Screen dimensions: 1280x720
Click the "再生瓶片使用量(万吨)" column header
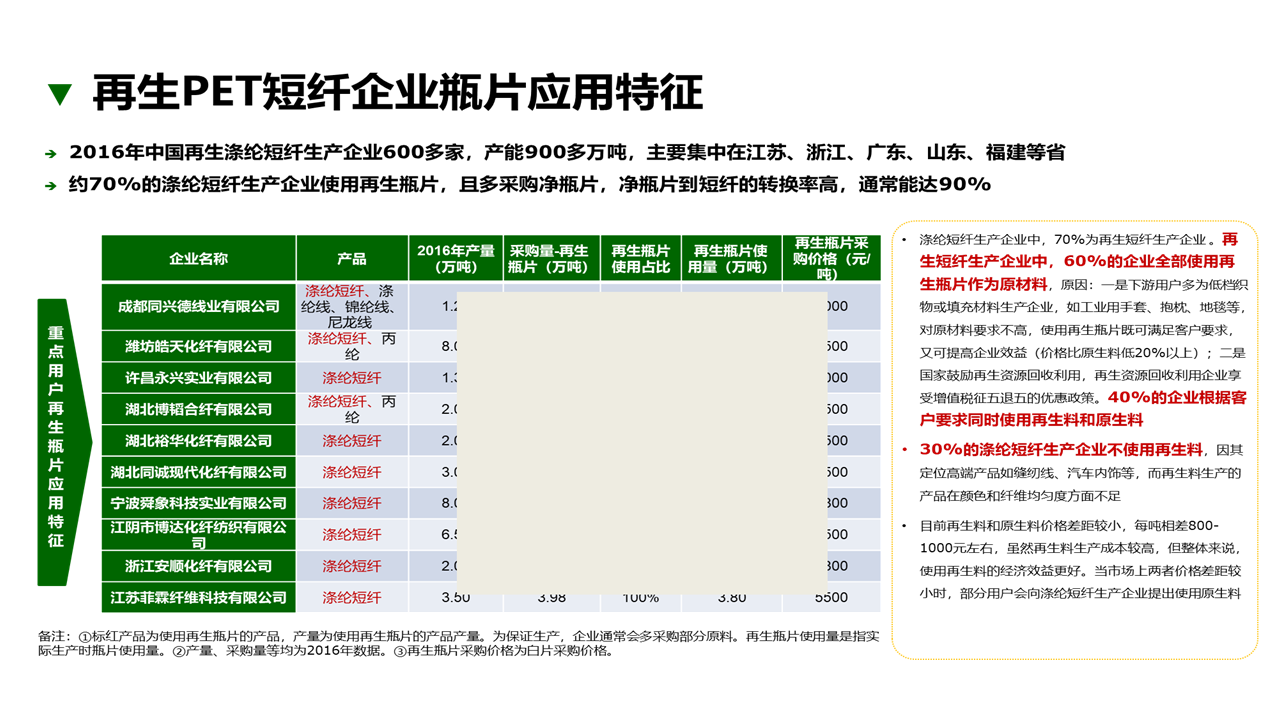pyautogui.click(x=730, y=259)
